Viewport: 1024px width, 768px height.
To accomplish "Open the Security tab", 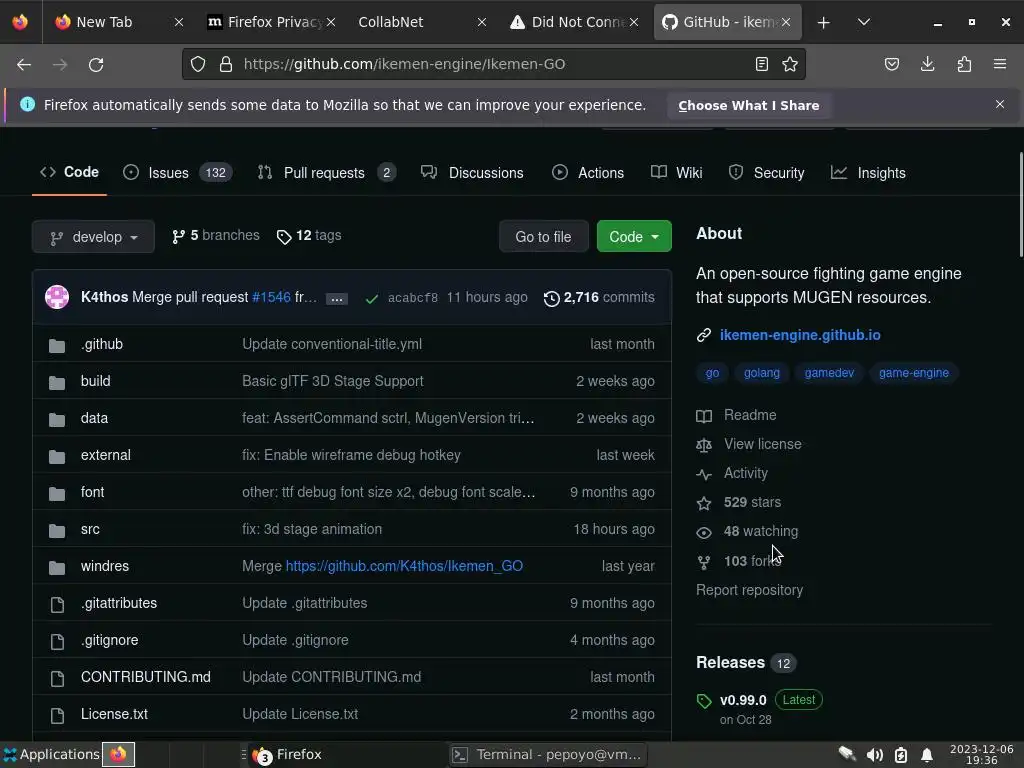I will tap(767, 173).
